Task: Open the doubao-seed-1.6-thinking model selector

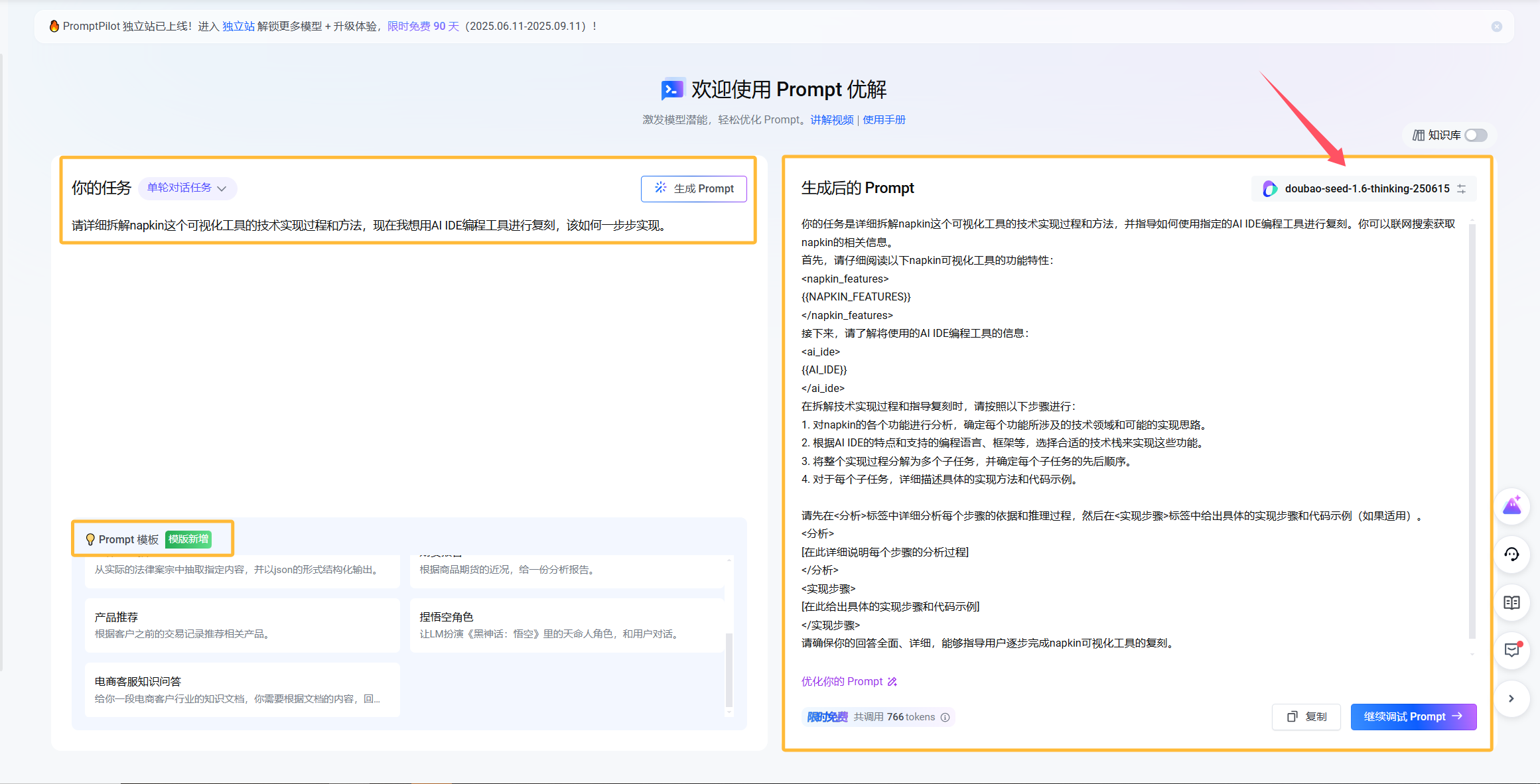Action: pos(1366,189)
